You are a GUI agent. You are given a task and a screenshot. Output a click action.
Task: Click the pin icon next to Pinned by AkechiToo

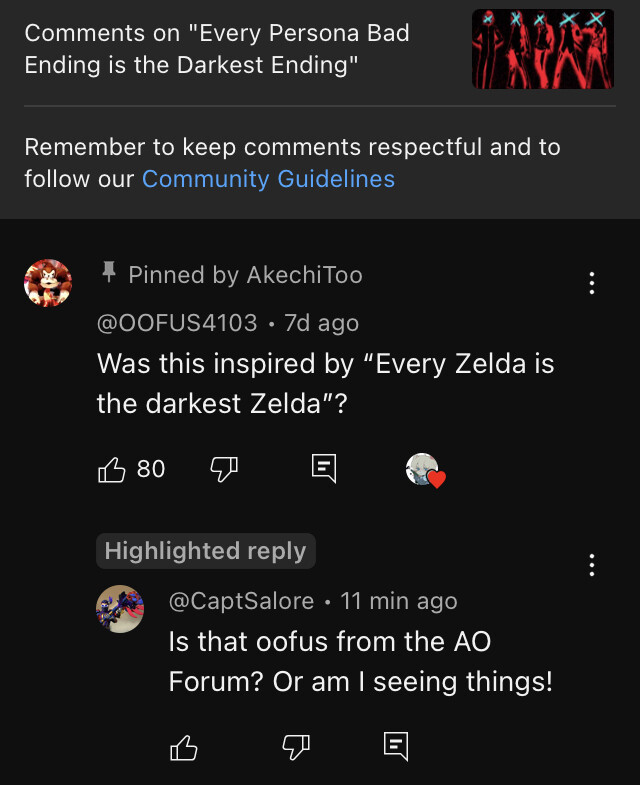pyautogui.click(x=109, y=272)
